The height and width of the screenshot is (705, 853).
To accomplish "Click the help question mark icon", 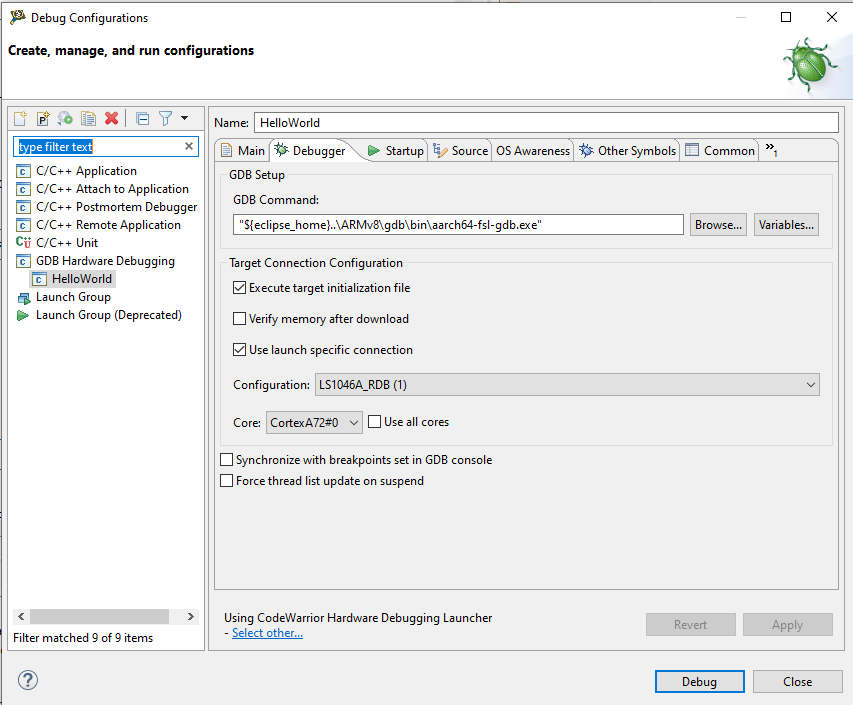I will click(28, 681).
